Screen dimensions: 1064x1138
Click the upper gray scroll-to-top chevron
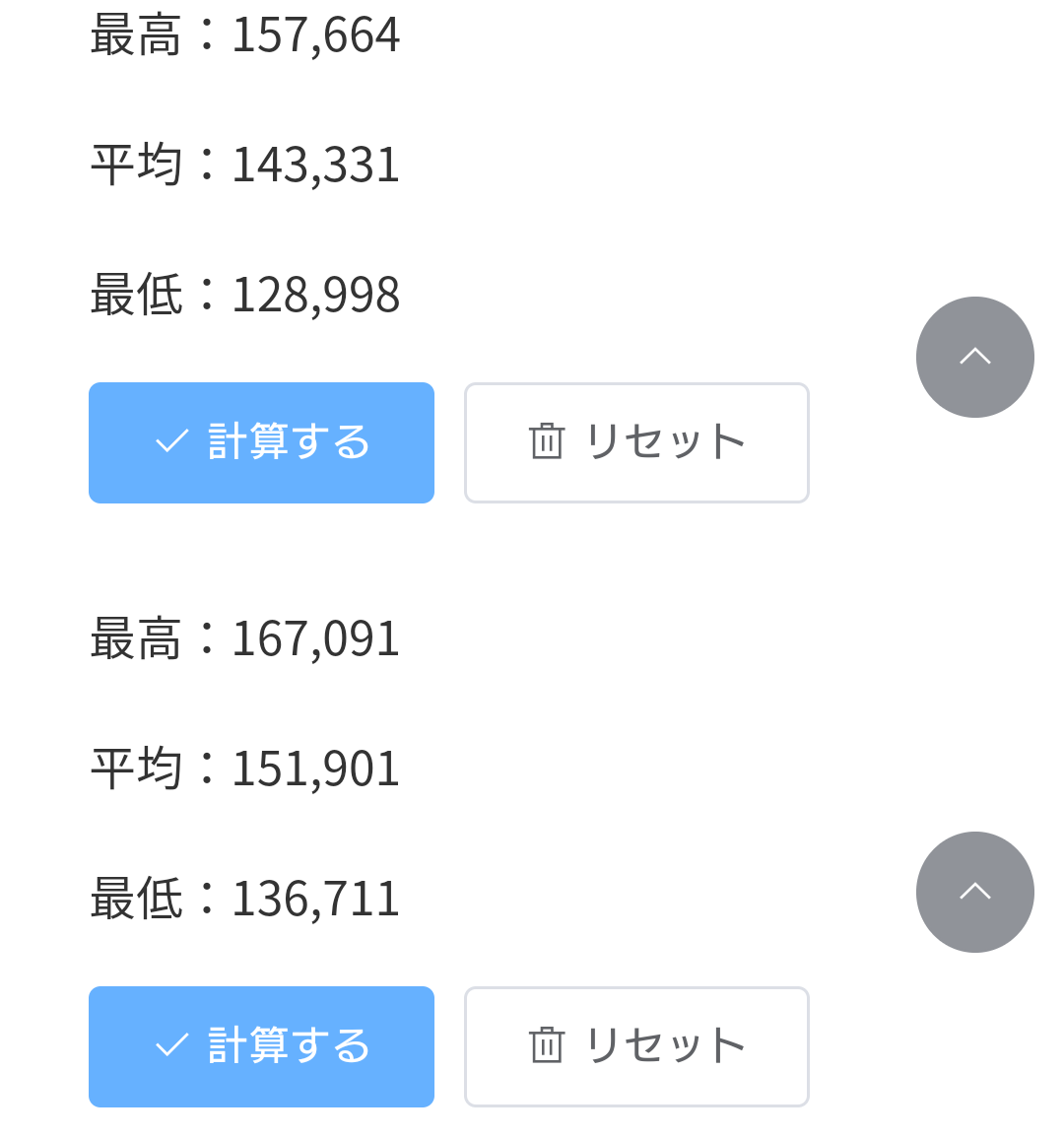tap(974, 357)
